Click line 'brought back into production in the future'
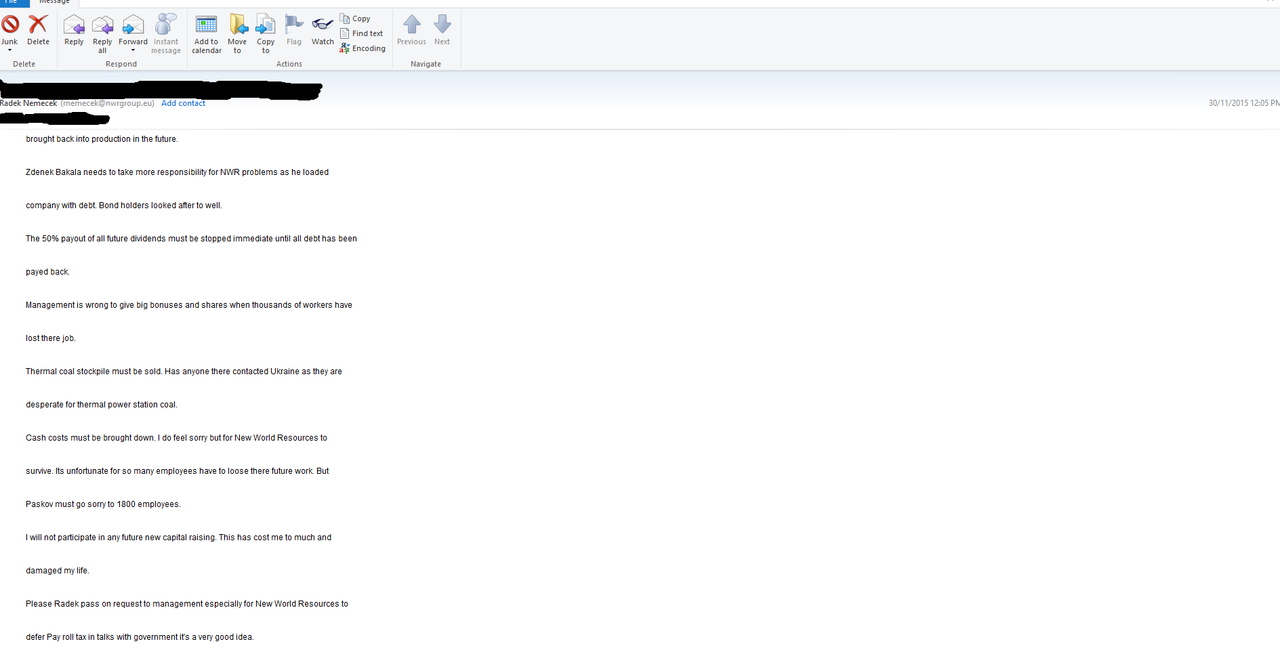 pos(102,139)
